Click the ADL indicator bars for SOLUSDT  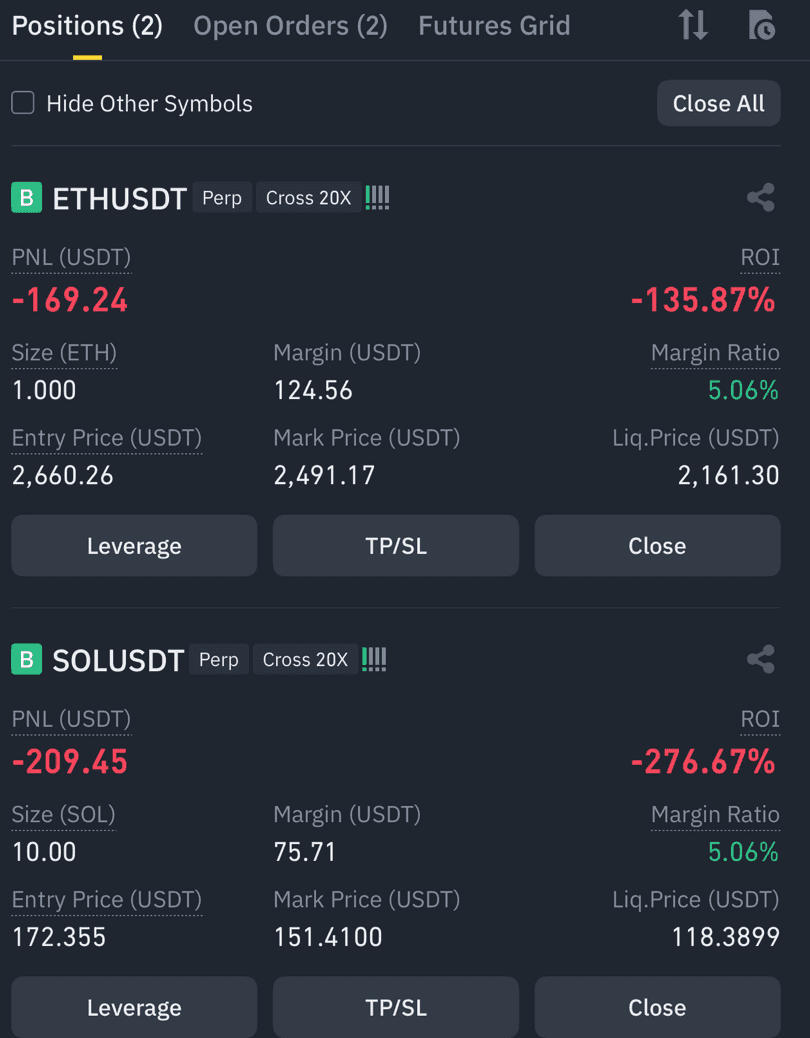[x=374, y=659]
